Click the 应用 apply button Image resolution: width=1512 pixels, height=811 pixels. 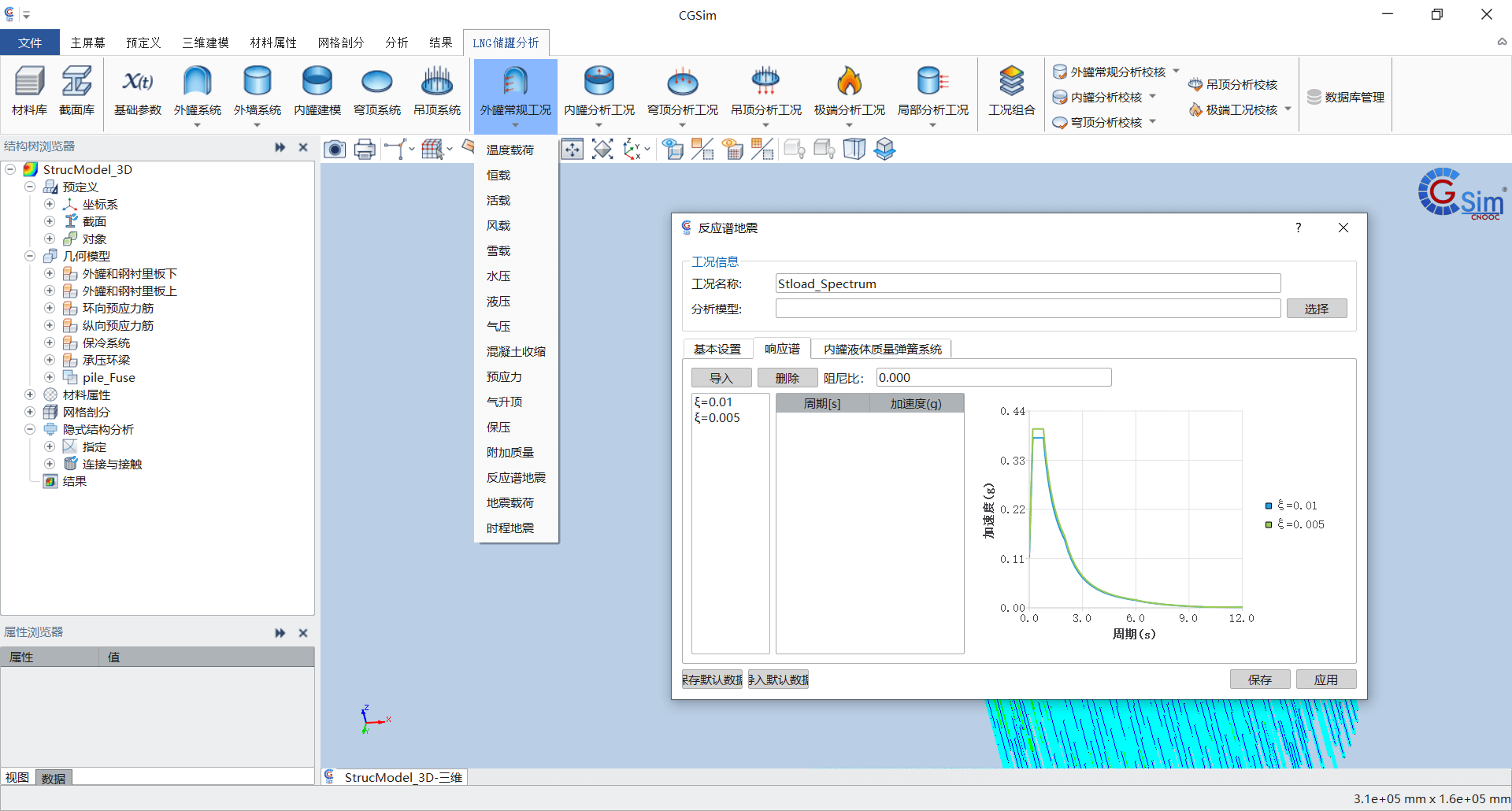coord(1325,680)
